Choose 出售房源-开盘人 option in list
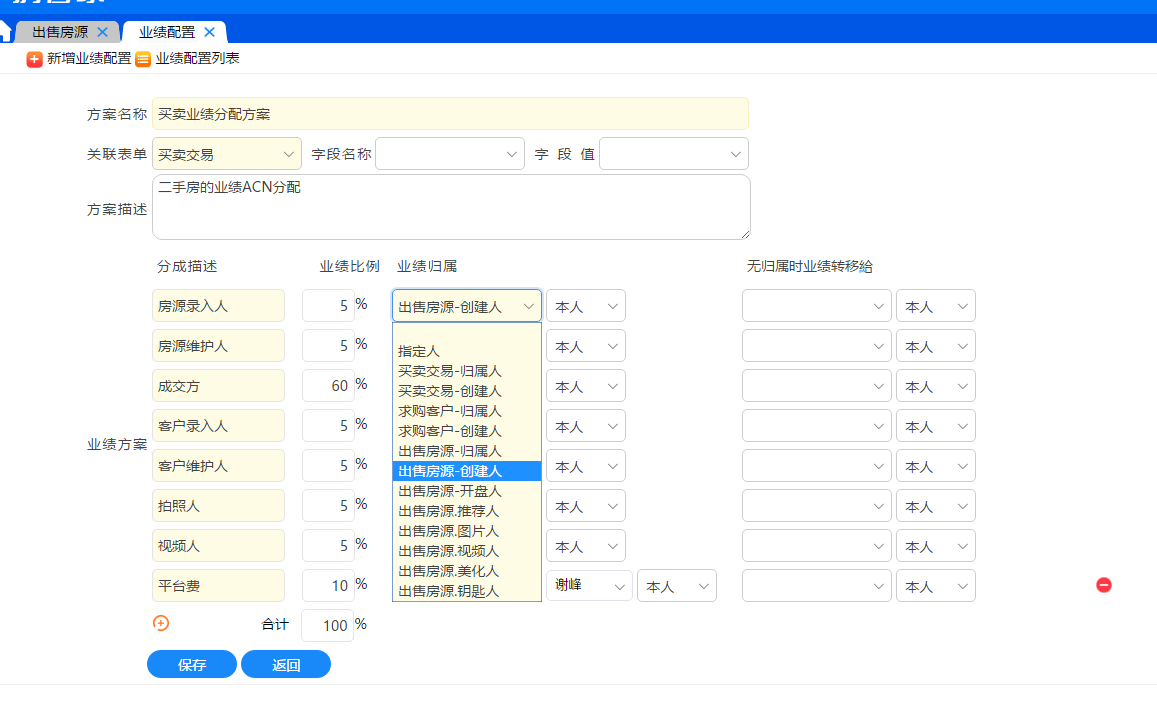The image size is (1157, 710). click(x=449, y=491)
